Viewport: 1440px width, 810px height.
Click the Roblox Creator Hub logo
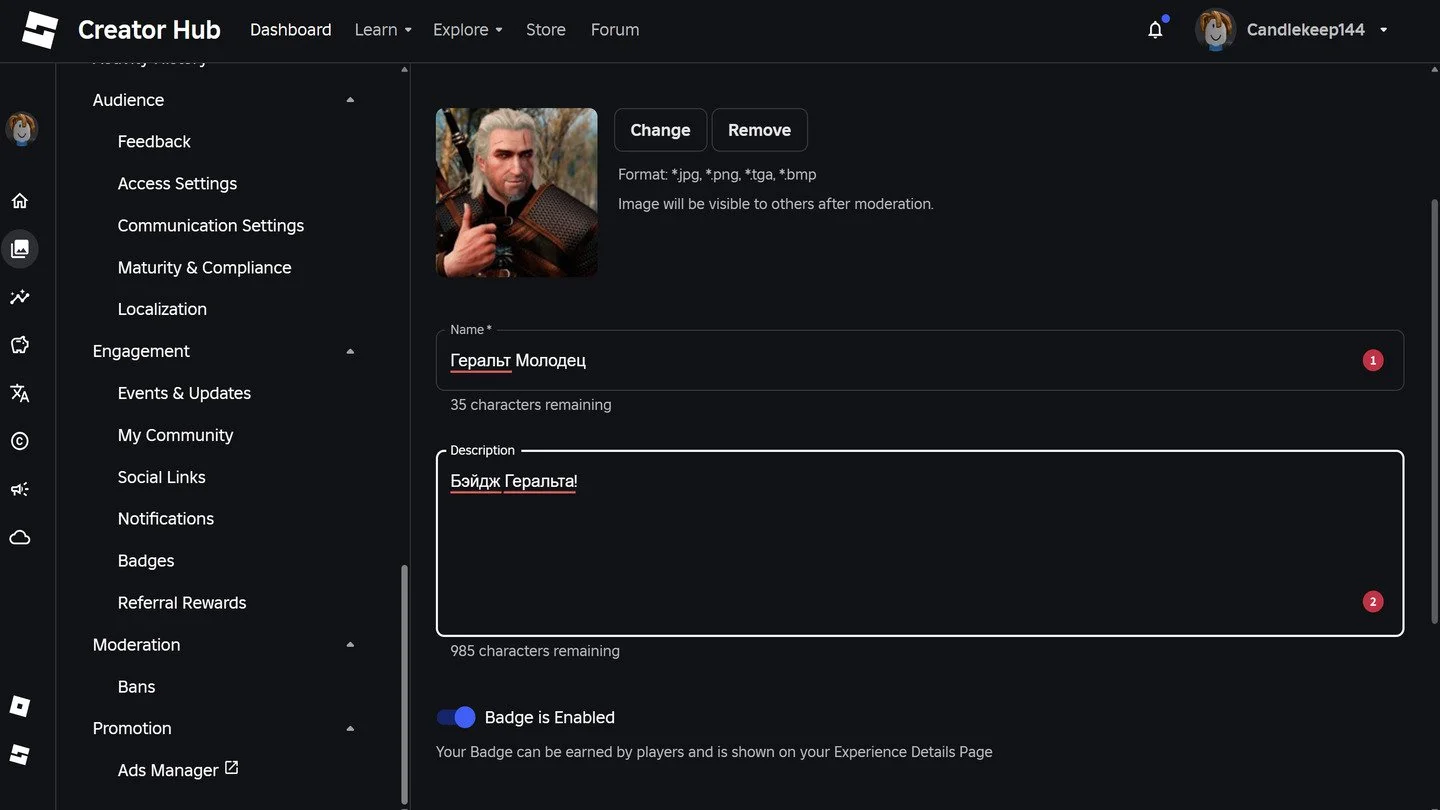(41, 30)
